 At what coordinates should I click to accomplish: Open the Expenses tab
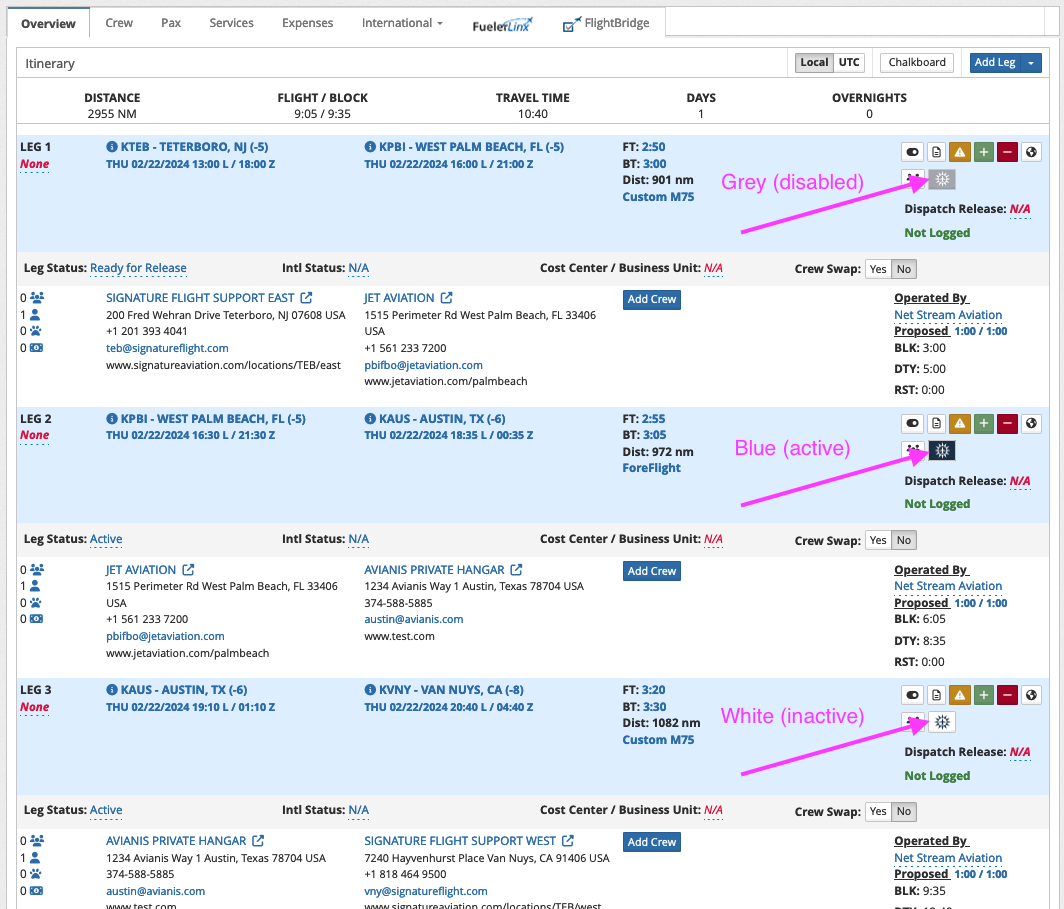308,23
